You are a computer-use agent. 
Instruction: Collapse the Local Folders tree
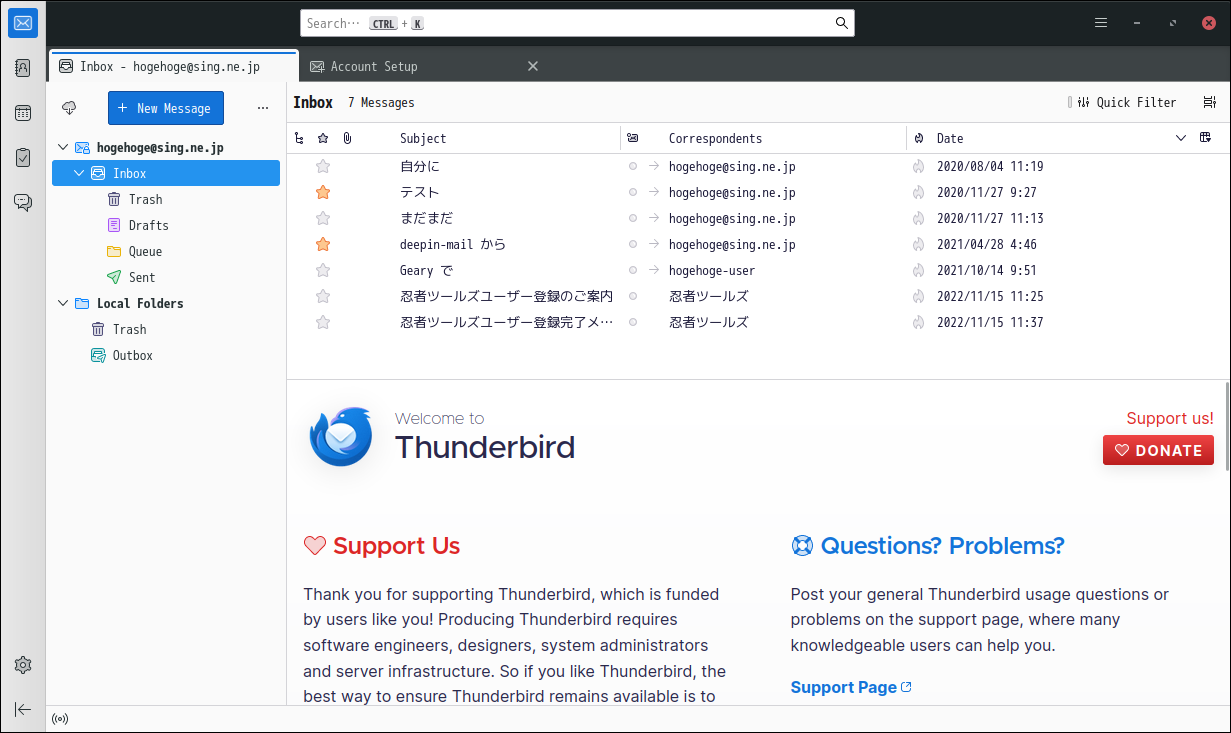63,303
